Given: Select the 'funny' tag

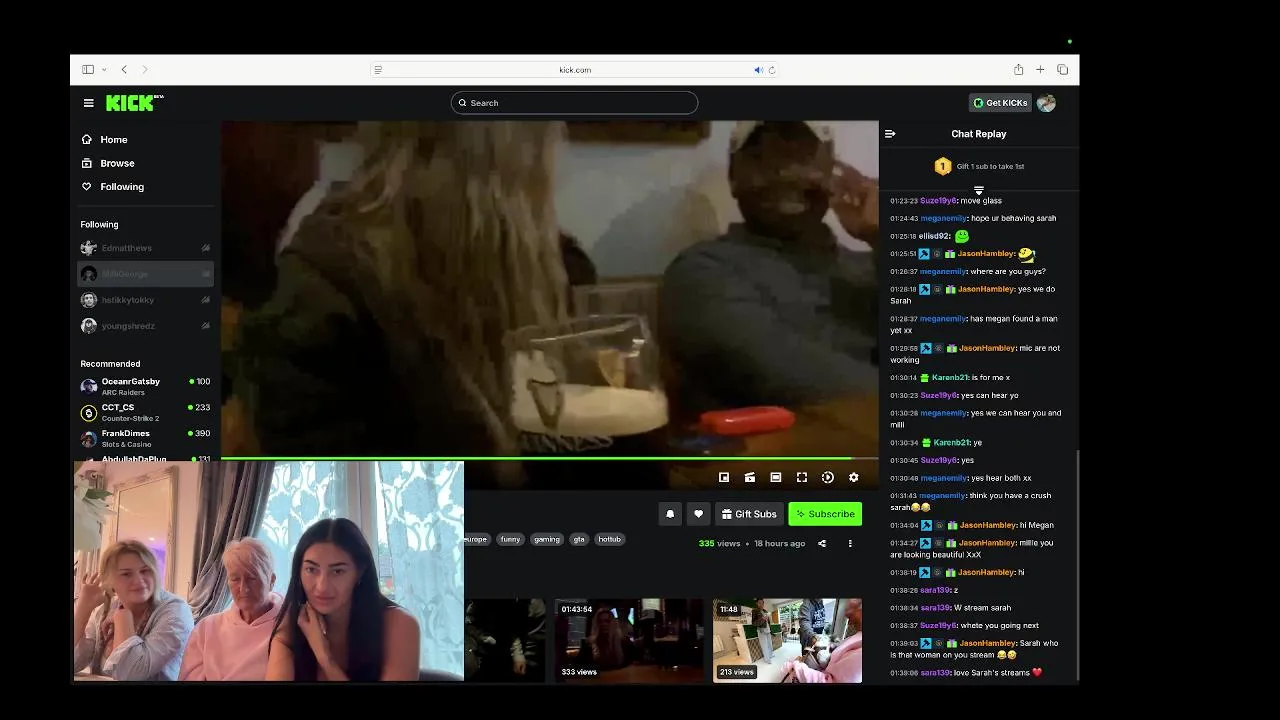Looking at the screenshot, I should pyautogui.click(x=511, y=539).
